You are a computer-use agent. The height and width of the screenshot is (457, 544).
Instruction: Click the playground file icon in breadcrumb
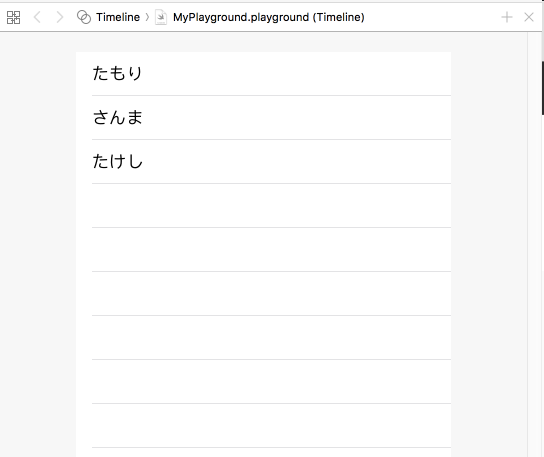161,17
